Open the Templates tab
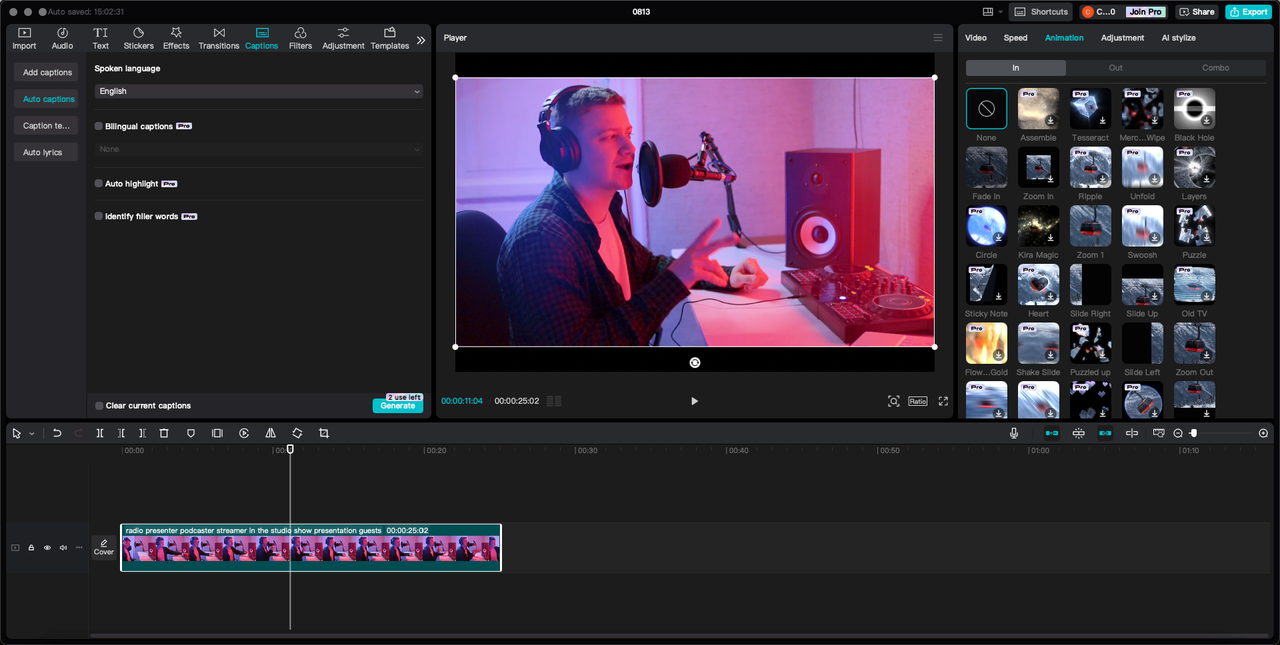This screenshot has width=1280, height=645. pos(390,38)
